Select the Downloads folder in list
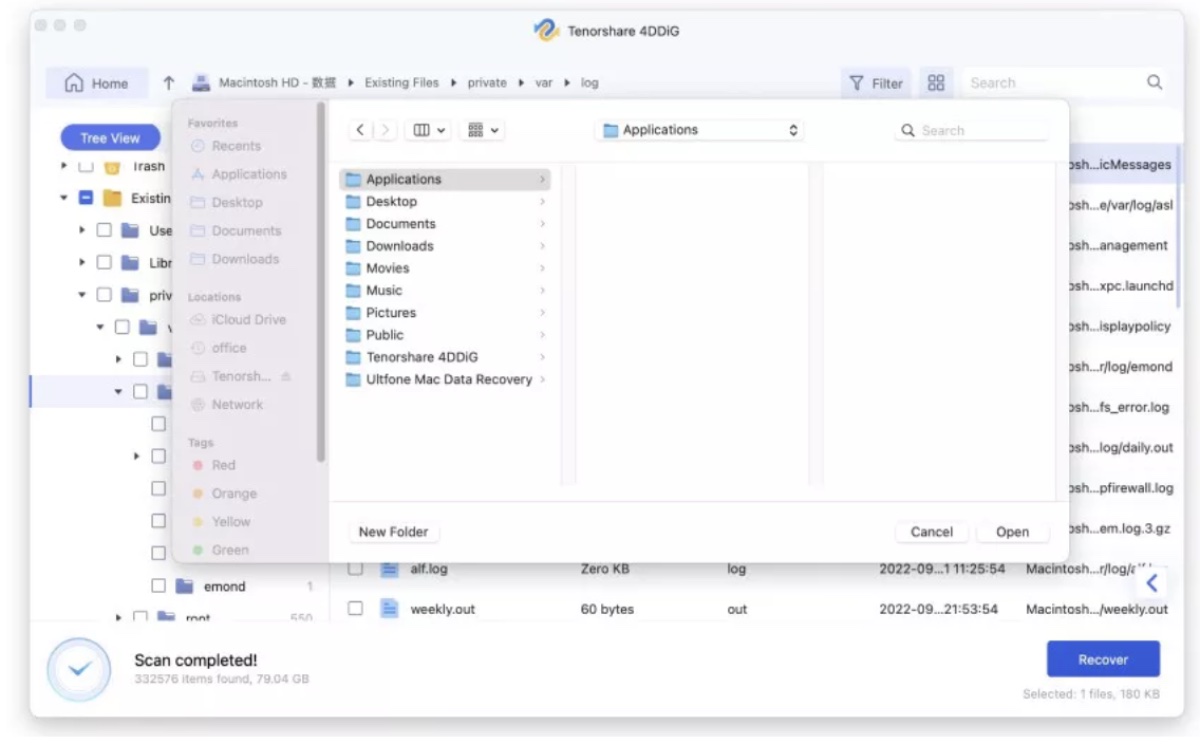The width and height of the screenshot is (1200, 744). (445, 245)
